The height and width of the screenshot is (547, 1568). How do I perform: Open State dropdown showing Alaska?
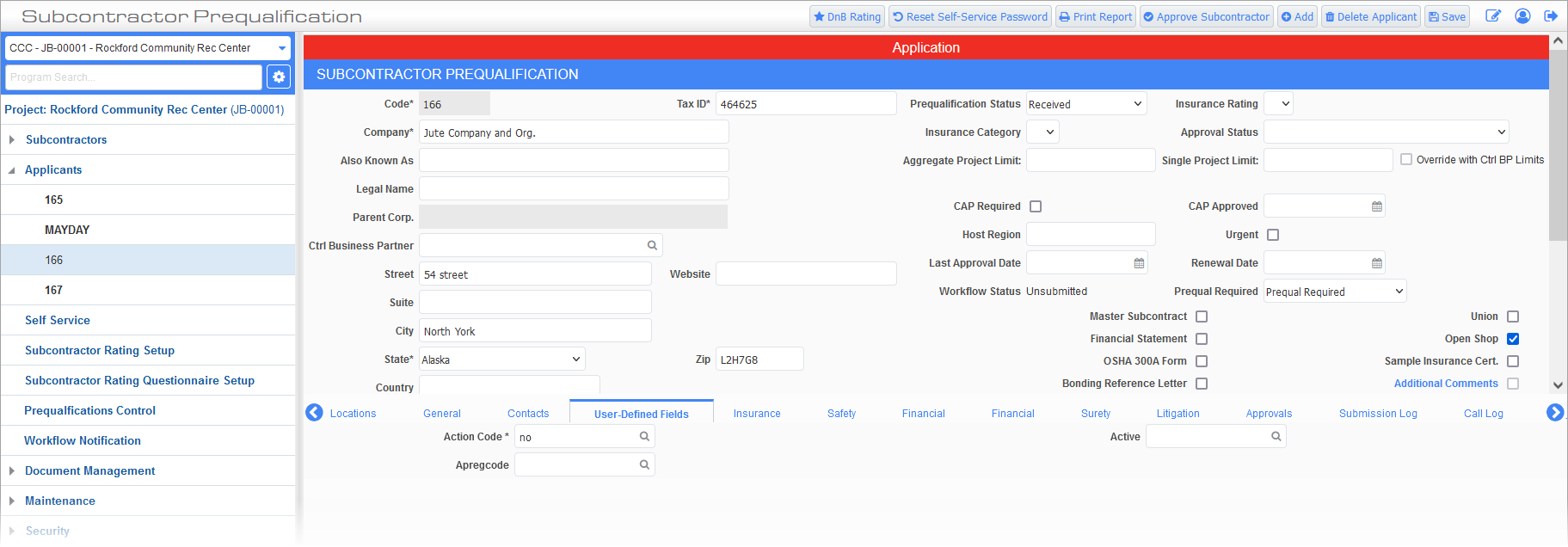(502, 360)
